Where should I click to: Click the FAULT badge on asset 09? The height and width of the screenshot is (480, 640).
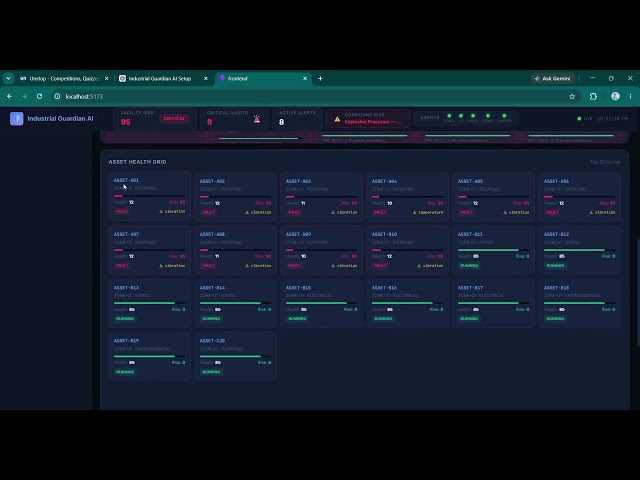click(294, 266)
